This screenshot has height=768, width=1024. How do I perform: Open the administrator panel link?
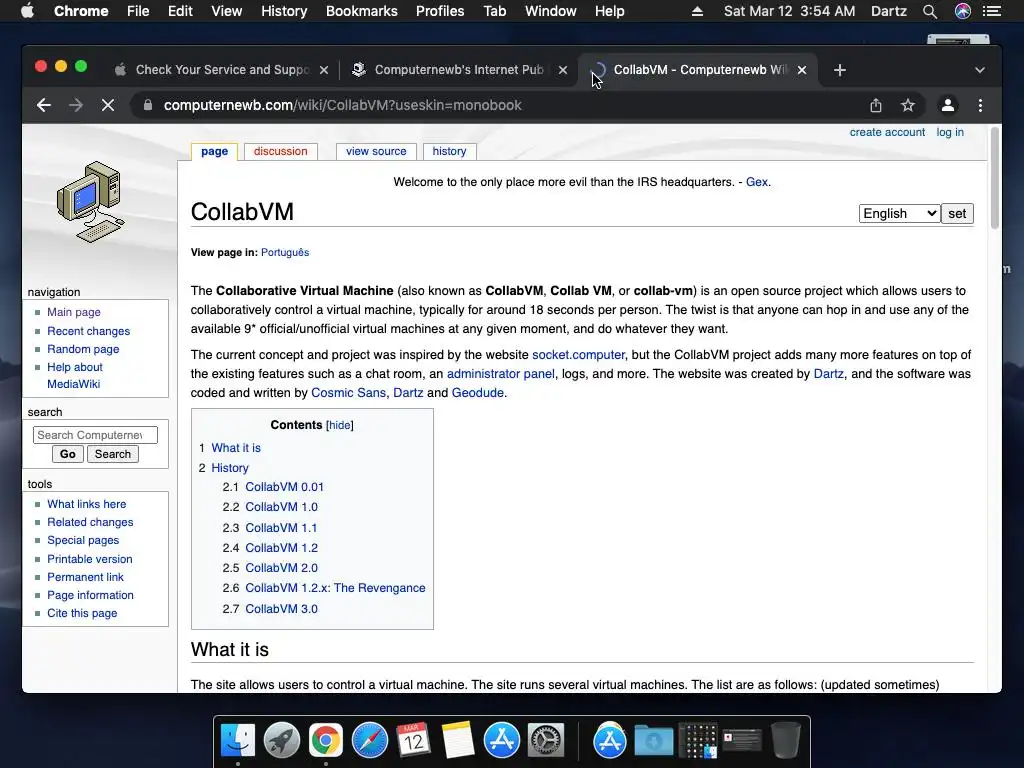click(501, 374)
